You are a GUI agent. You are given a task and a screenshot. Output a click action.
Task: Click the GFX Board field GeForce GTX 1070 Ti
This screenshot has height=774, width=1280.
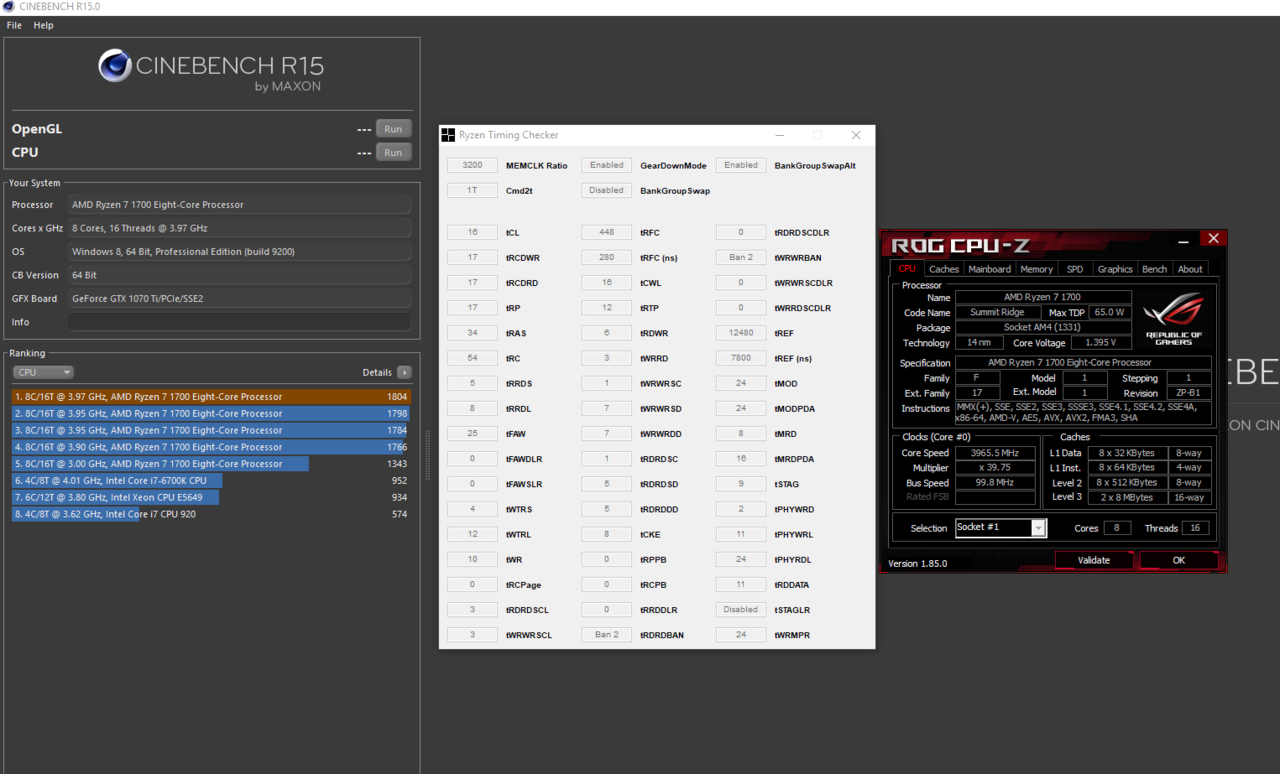pyautogui.click(x=240, y=298)
